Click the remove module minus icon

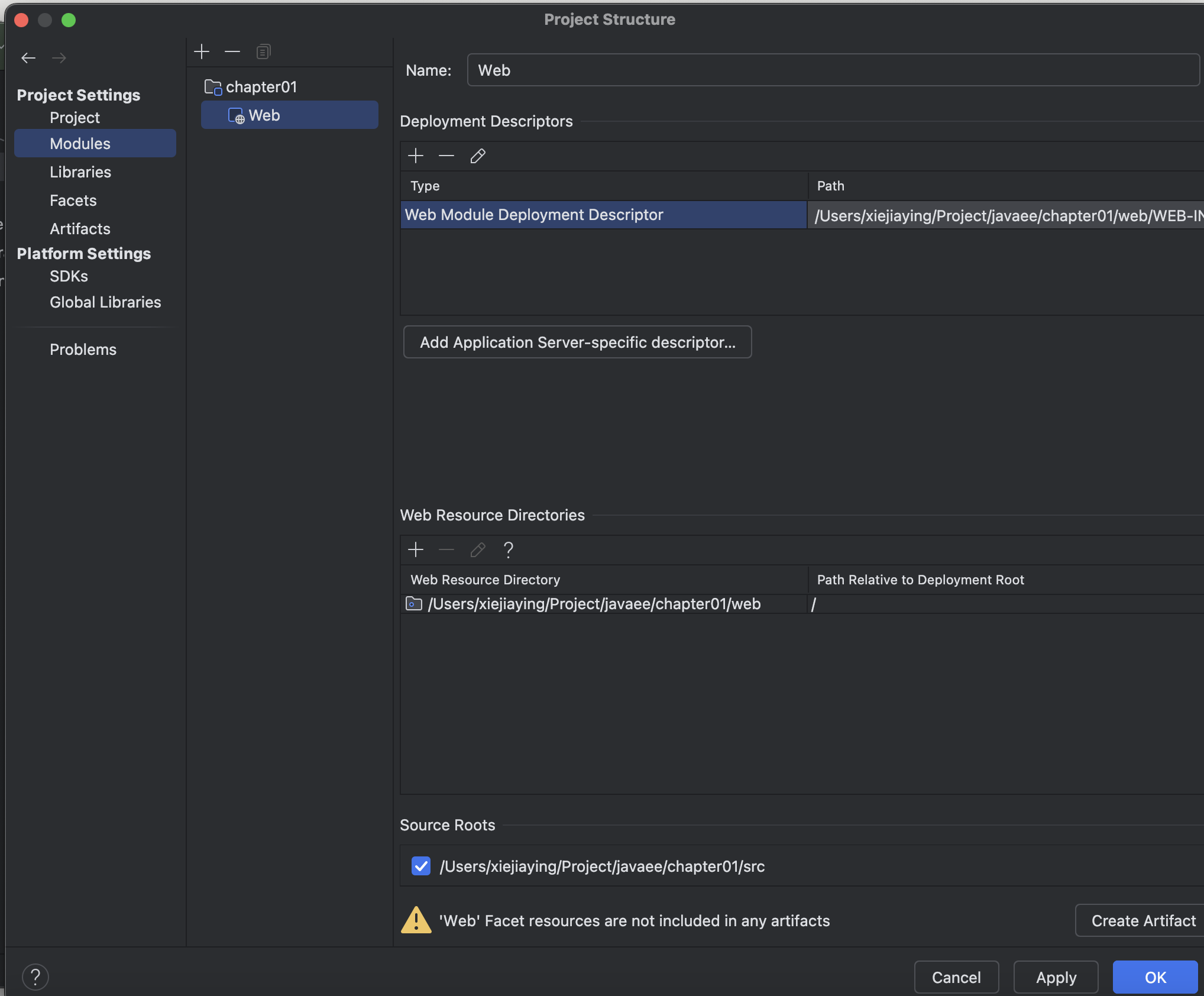pyautogui.click(x=232, y=51)
